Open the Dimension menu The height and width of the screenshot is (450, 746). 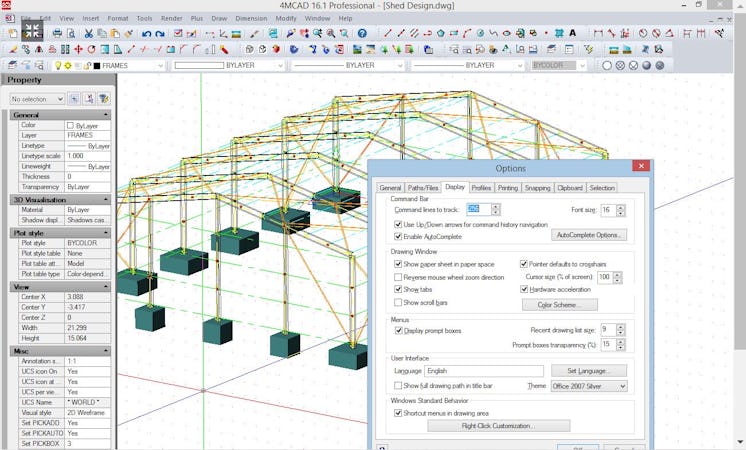[249, 18]
